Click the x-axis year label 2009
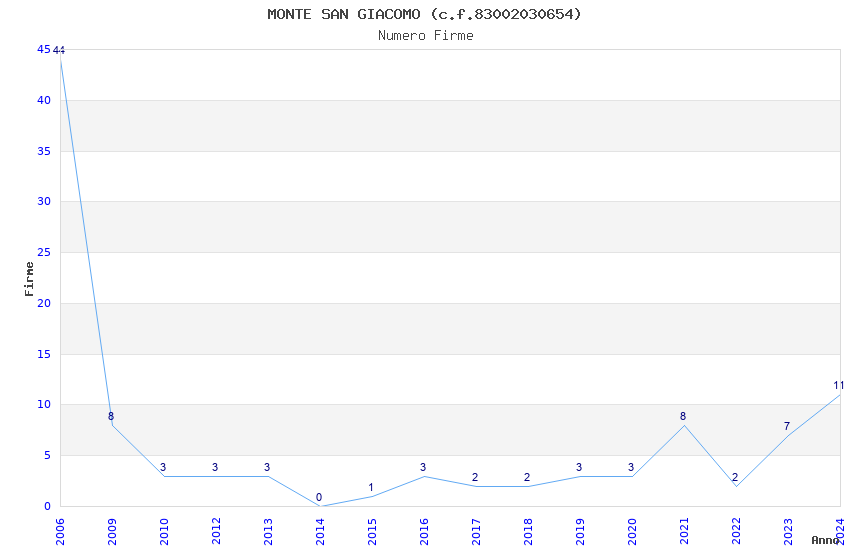Image resolution: width=850 pixels, height=550 pixels. (112, 532)
